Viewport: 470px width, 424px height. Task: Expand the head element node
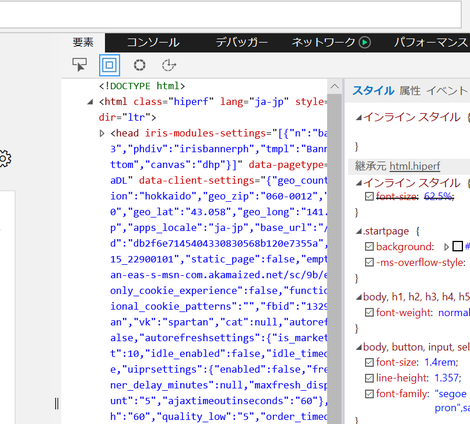coord(102,133)
